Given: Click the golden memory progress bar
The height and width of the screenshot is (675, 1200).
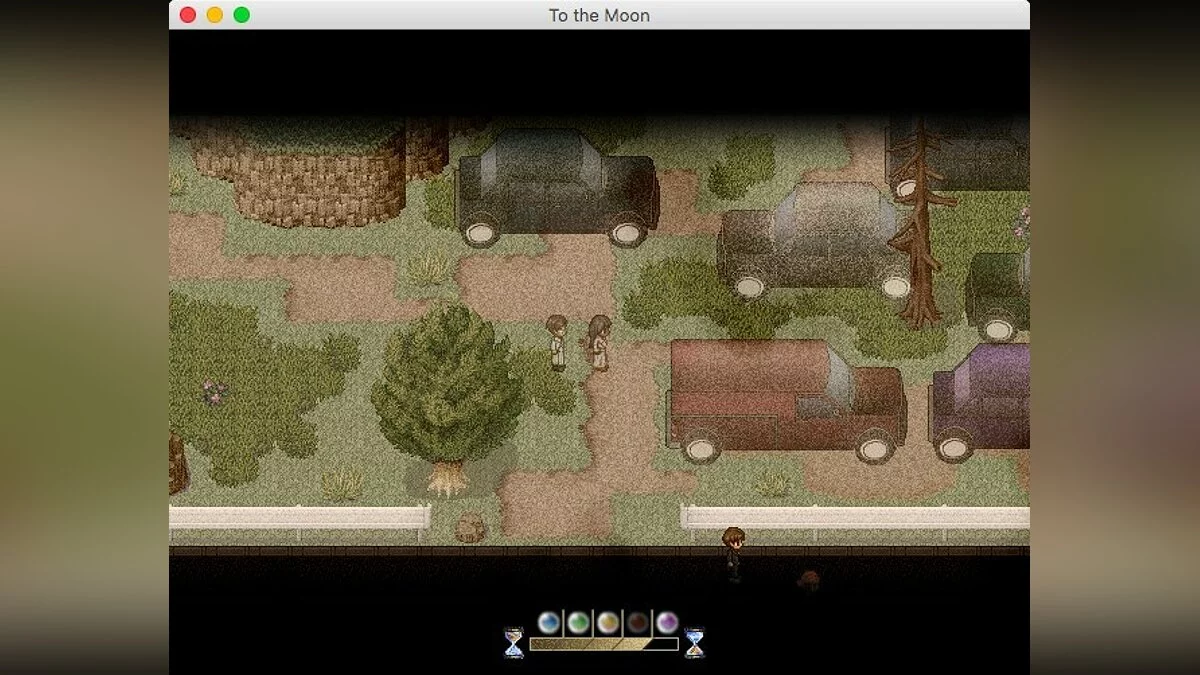Looking at the screenshot, I should pyautogui.click(x=604, y=644).
